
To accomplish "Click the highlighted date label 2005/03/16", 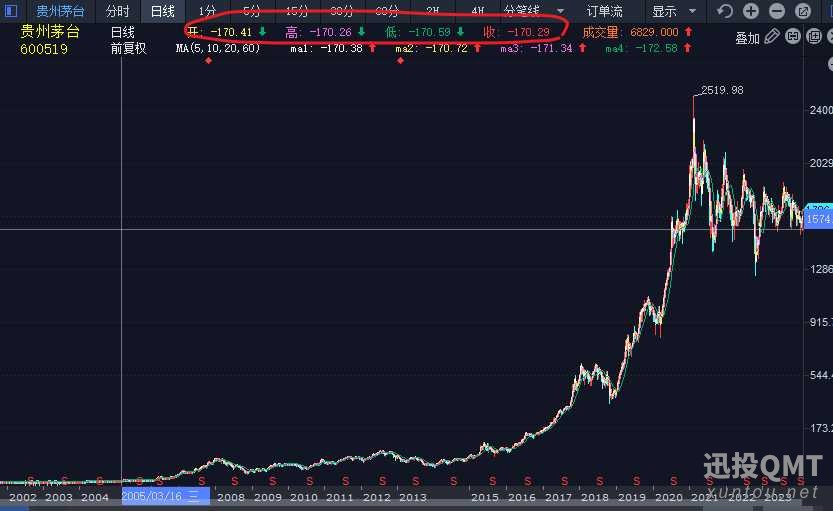I will (x=166, y=497).
